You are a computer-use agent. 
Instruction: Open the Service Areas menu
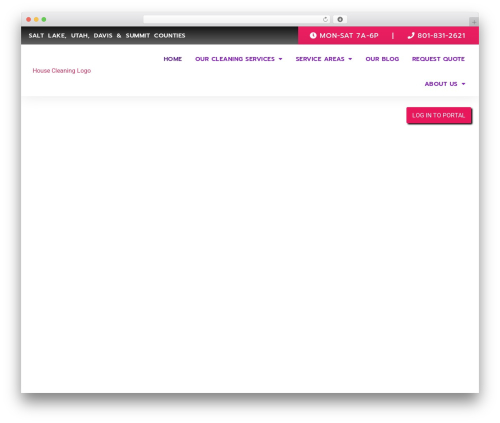(x=320, y=59)
